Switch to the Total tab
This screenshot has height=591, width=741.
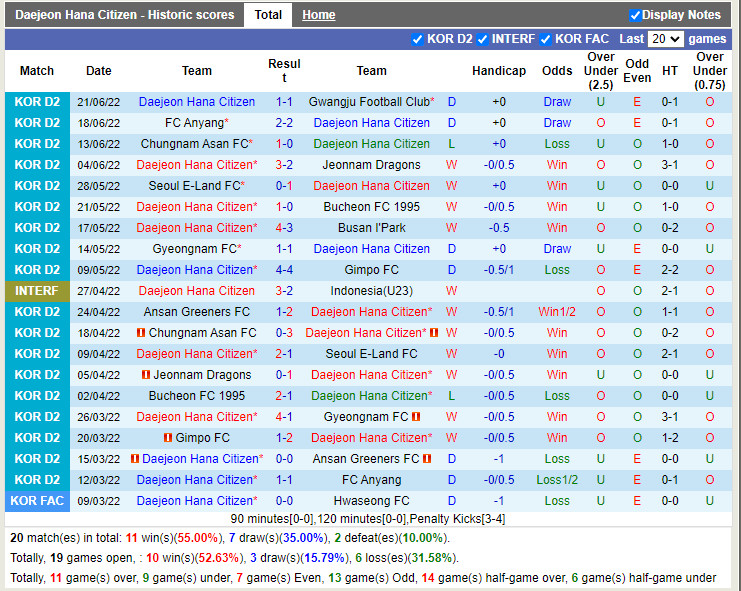[x=268, y=15]
